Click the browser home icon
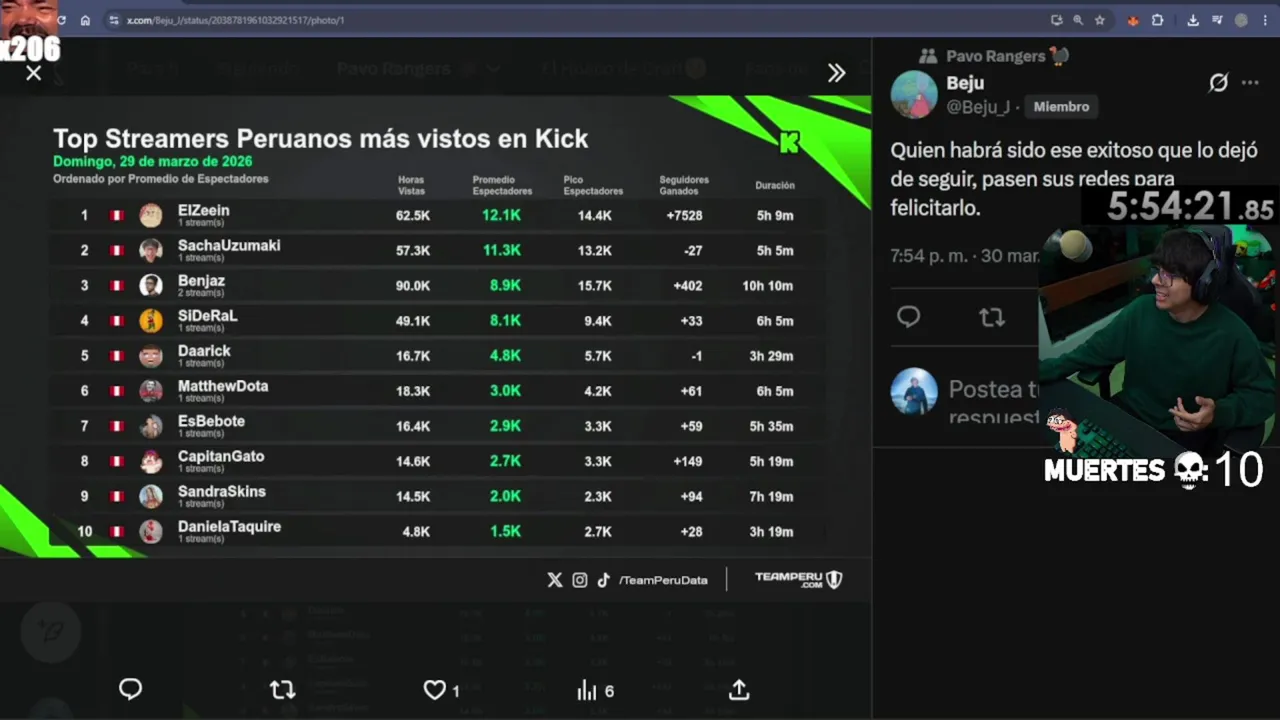The width and height of the screenshot is (1280, 720). (85, 20)
